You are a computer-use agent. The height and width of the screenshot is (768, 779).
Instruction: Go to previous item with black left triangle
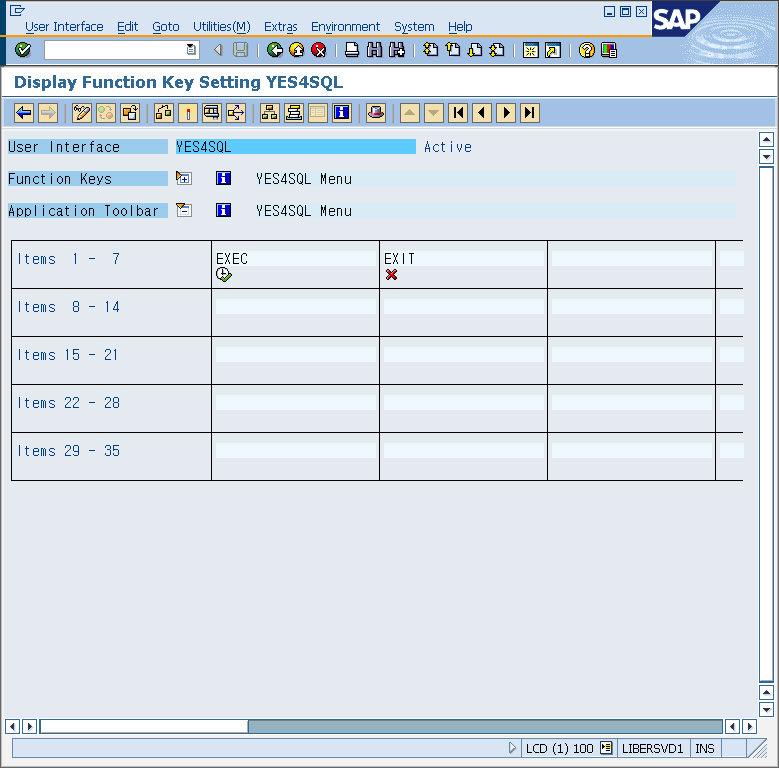click(x=482, y=113)
